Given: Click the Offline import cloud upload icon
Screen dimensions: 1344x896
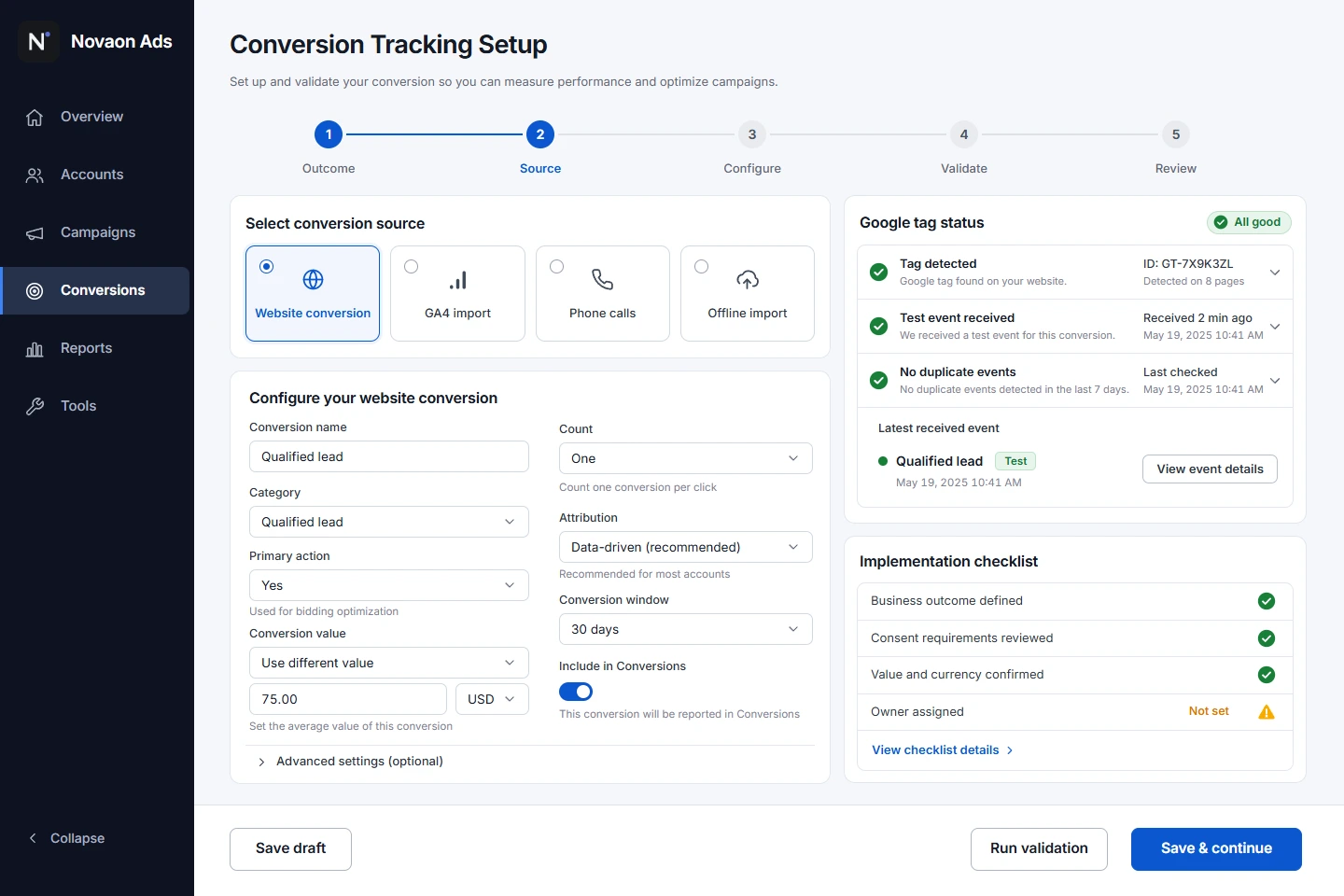Looking at the screenshot, I should tap(748, 279).
